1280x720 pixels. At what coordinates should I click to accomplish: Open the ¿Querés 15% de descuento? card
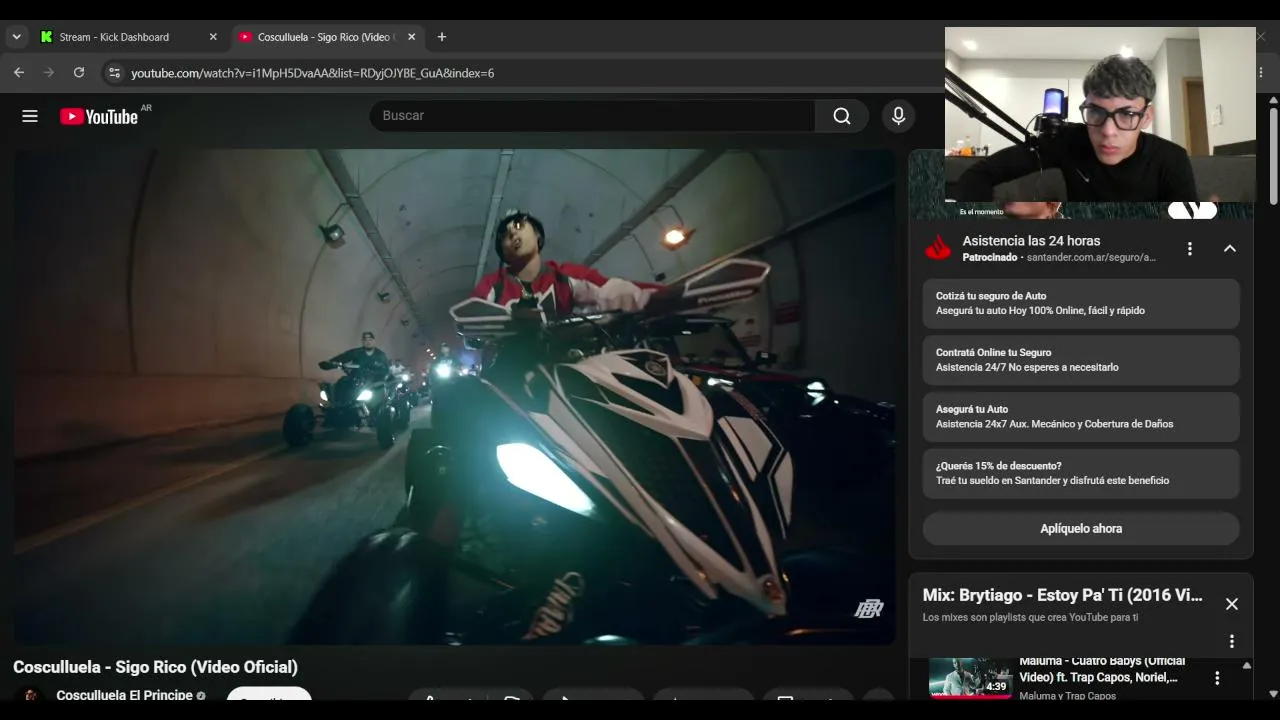[1081, 473]
